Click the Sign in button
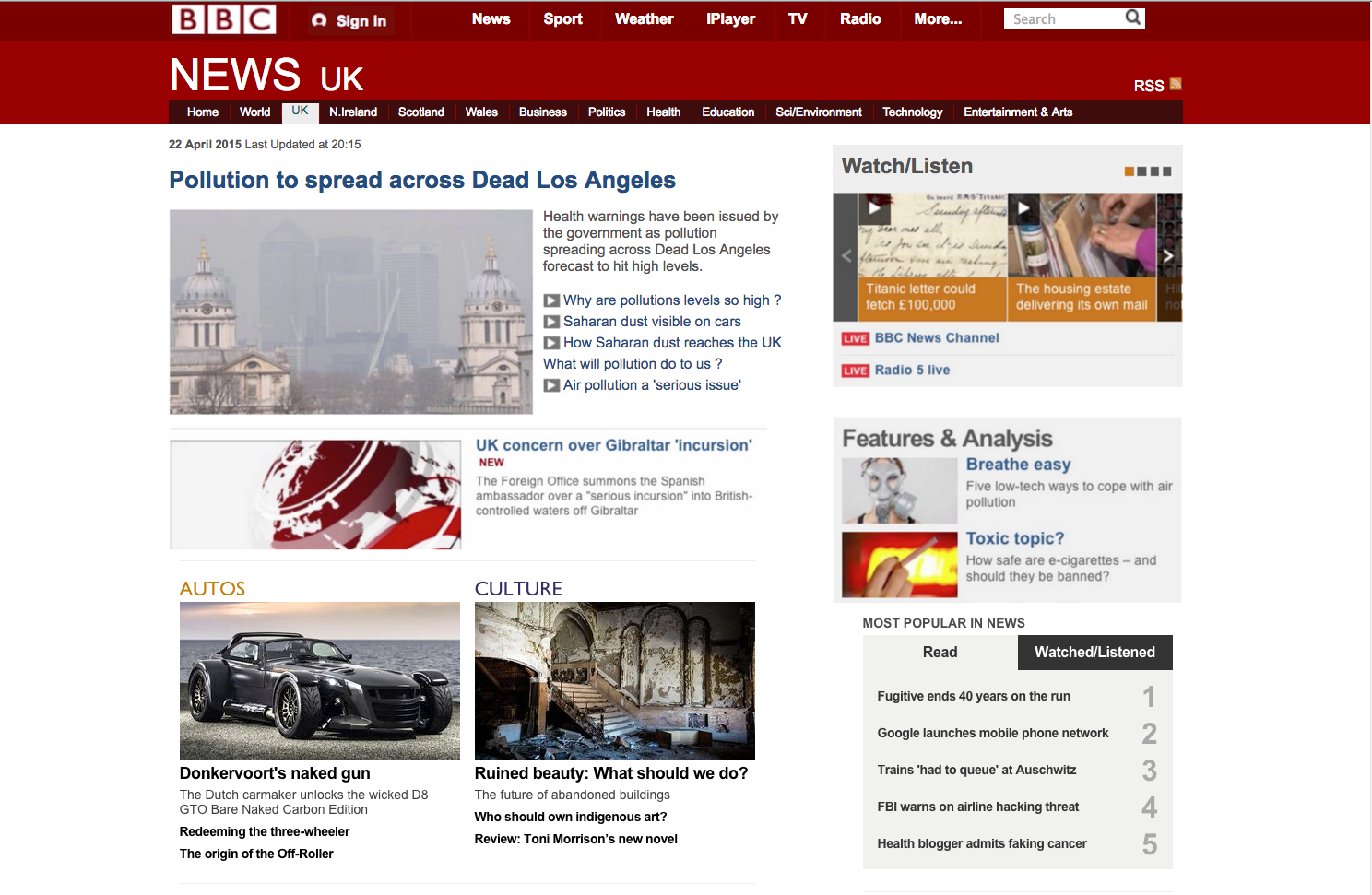The image size is (1372, 895). click(x=349, y=20)
